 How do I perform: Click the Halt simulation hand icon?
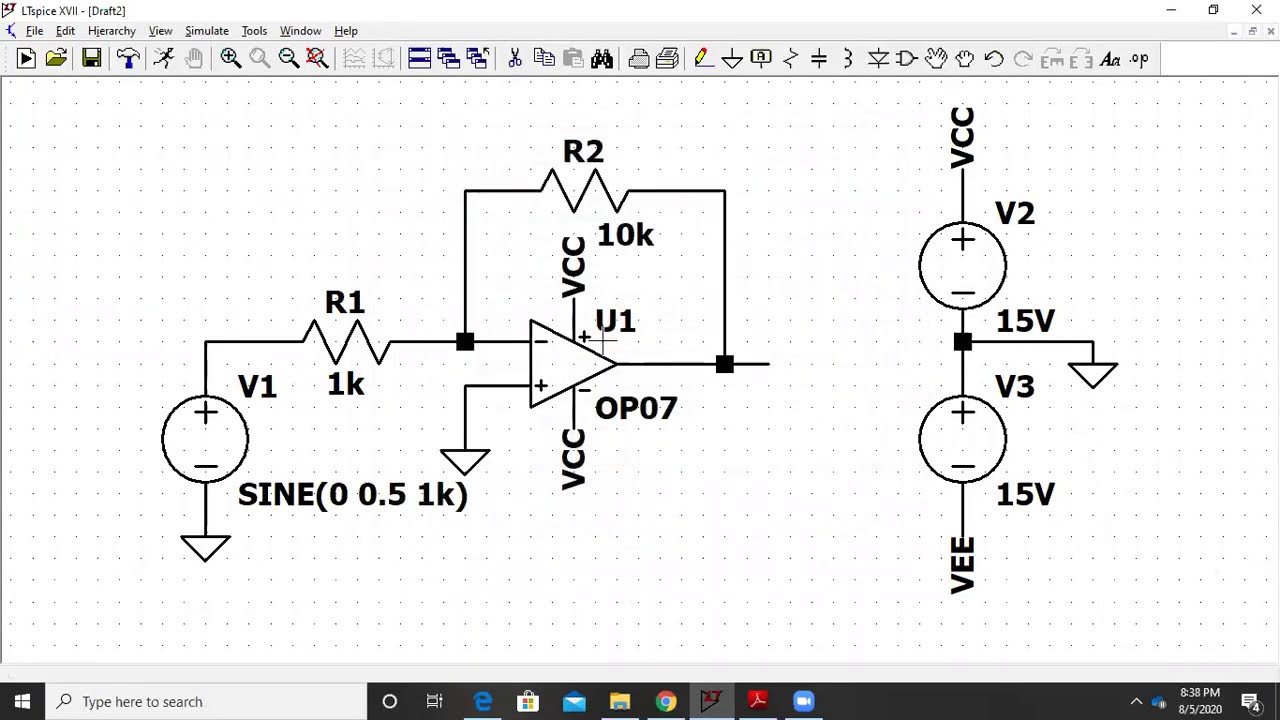coord(193,59)
